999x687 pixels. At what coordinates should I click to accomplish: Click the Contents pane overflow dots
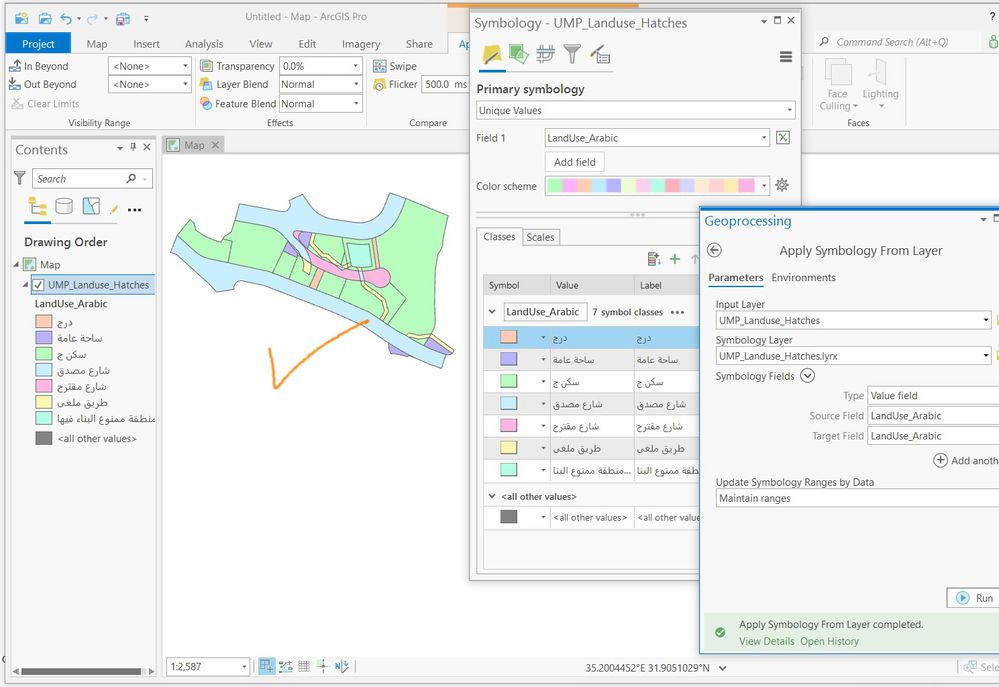[x=134, y=210]
